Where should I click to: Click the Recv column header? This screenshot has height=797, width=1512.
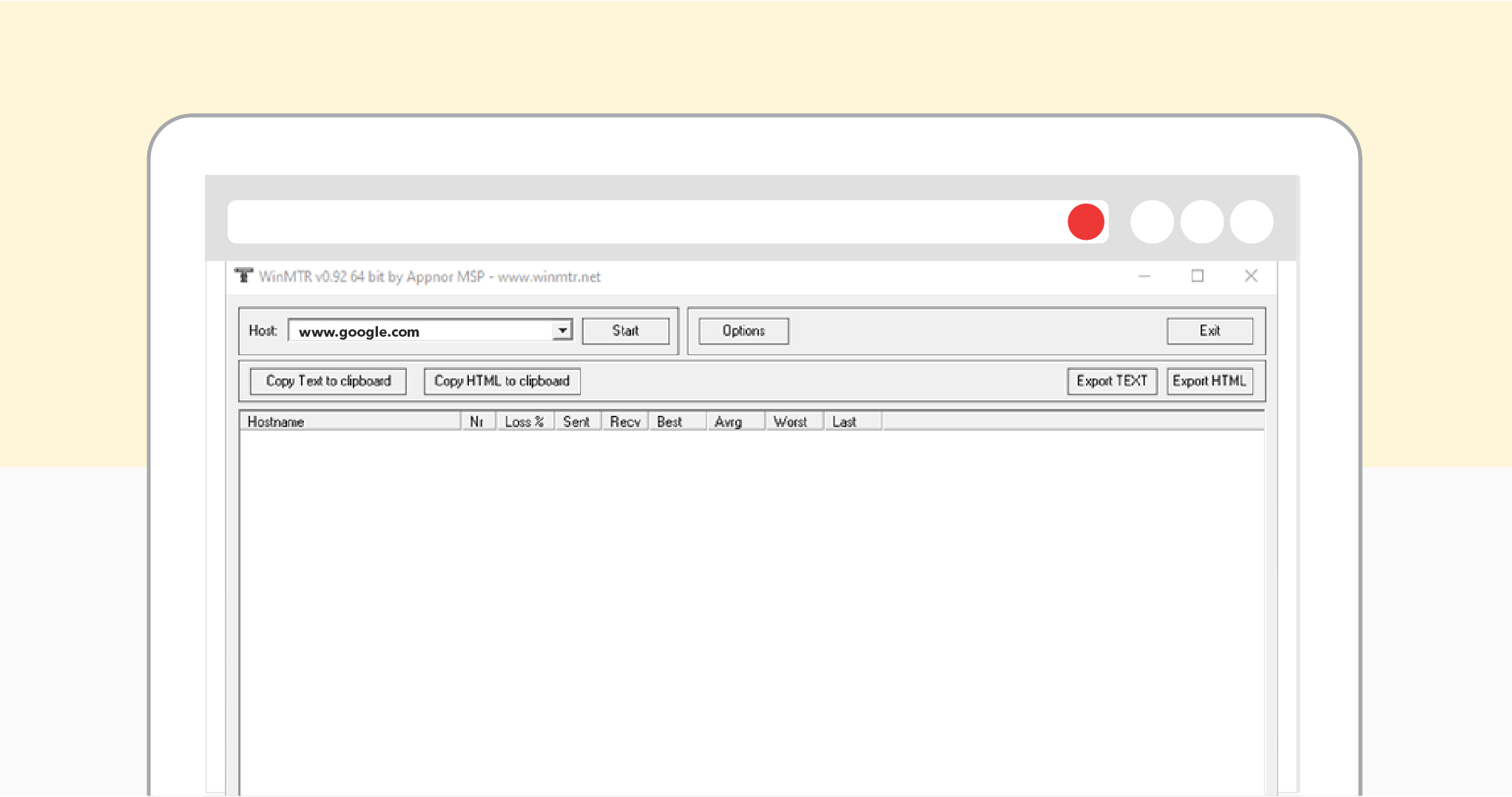tap(625, 421)
